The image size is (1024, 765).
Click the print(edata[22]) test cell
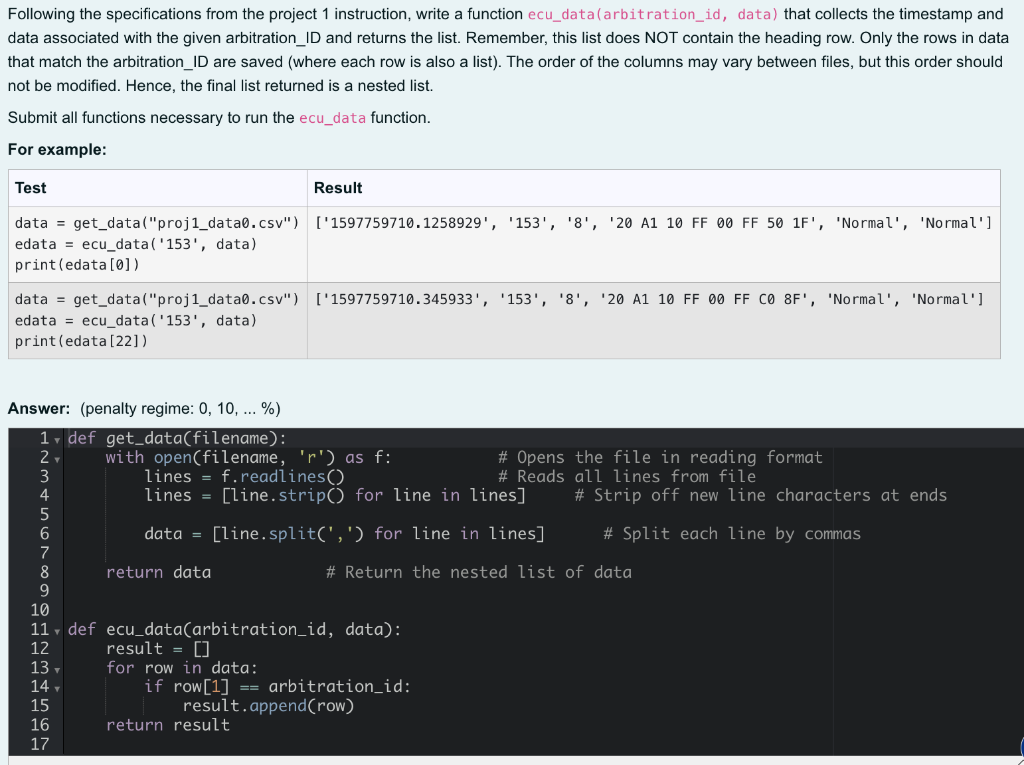point(157,321)
